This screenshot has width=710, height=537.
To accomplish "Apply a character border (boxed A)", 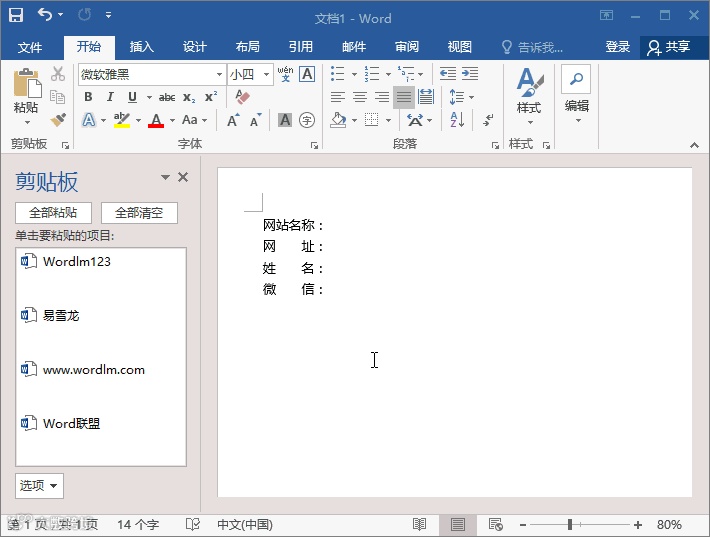I will [307, 74].
